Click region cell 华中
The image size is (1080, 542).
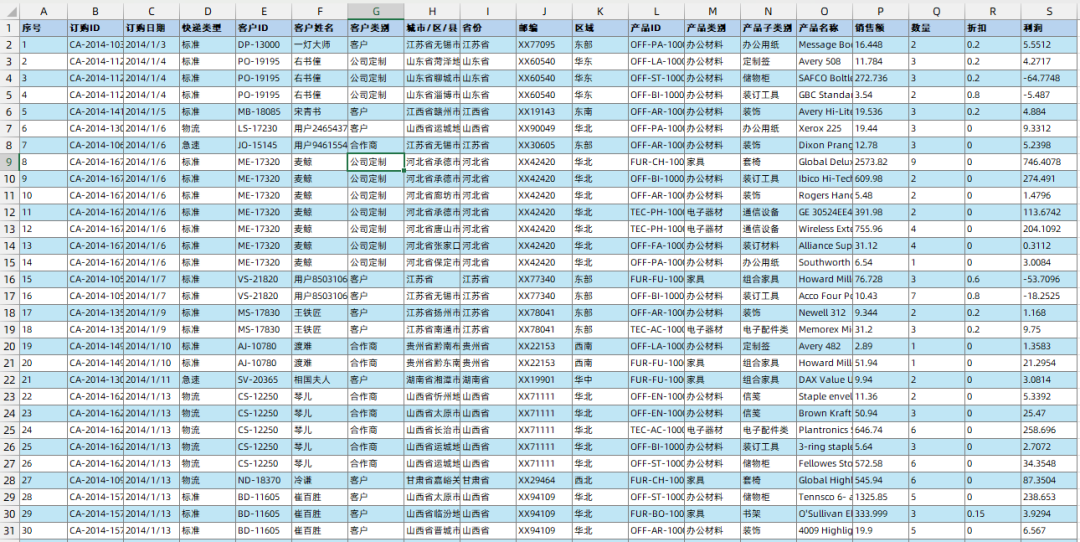click(600, 379)
